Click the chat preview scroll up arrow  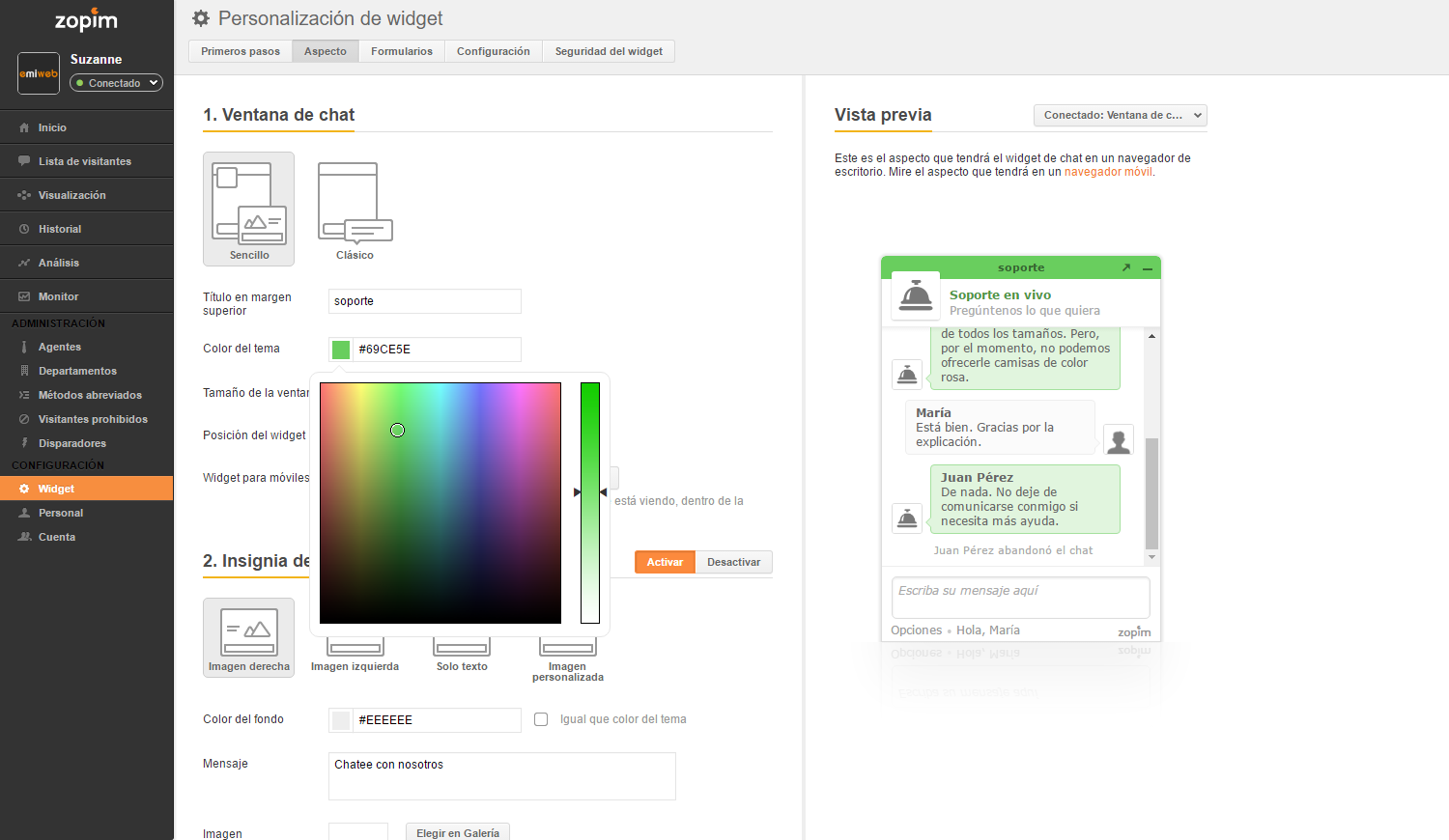pos(1151,336)
